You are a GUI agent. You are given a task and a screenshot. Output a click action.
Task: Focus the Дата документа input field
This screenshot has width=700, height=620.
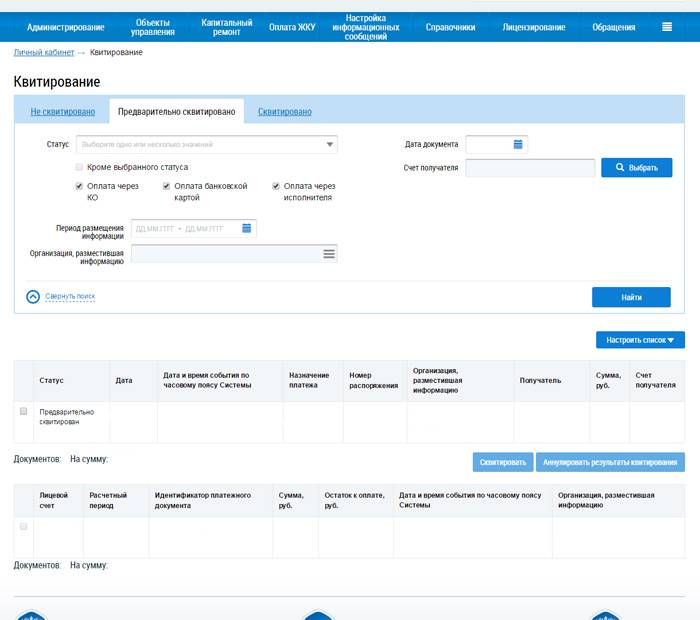pos(496,144)
